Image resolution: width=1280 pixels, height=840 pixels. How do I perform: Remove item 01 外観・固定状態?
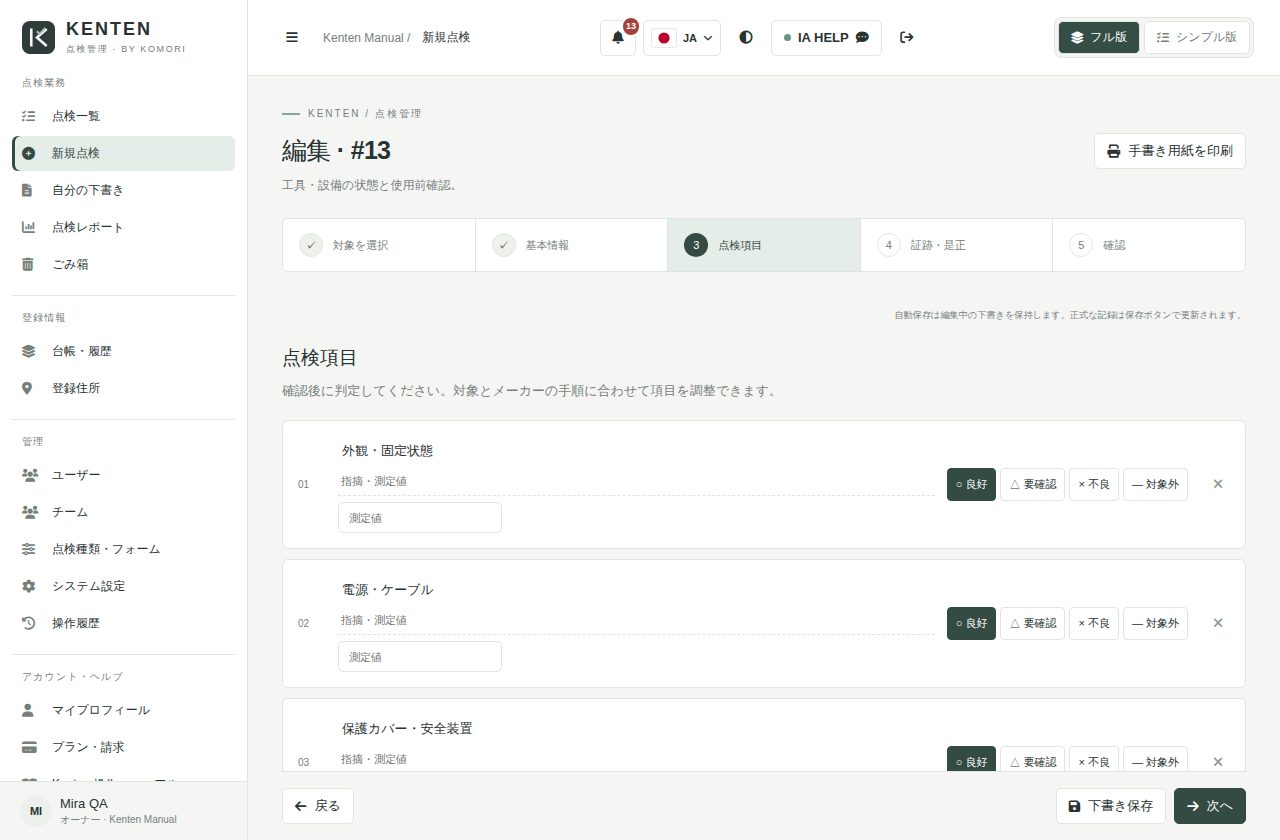1218,484
